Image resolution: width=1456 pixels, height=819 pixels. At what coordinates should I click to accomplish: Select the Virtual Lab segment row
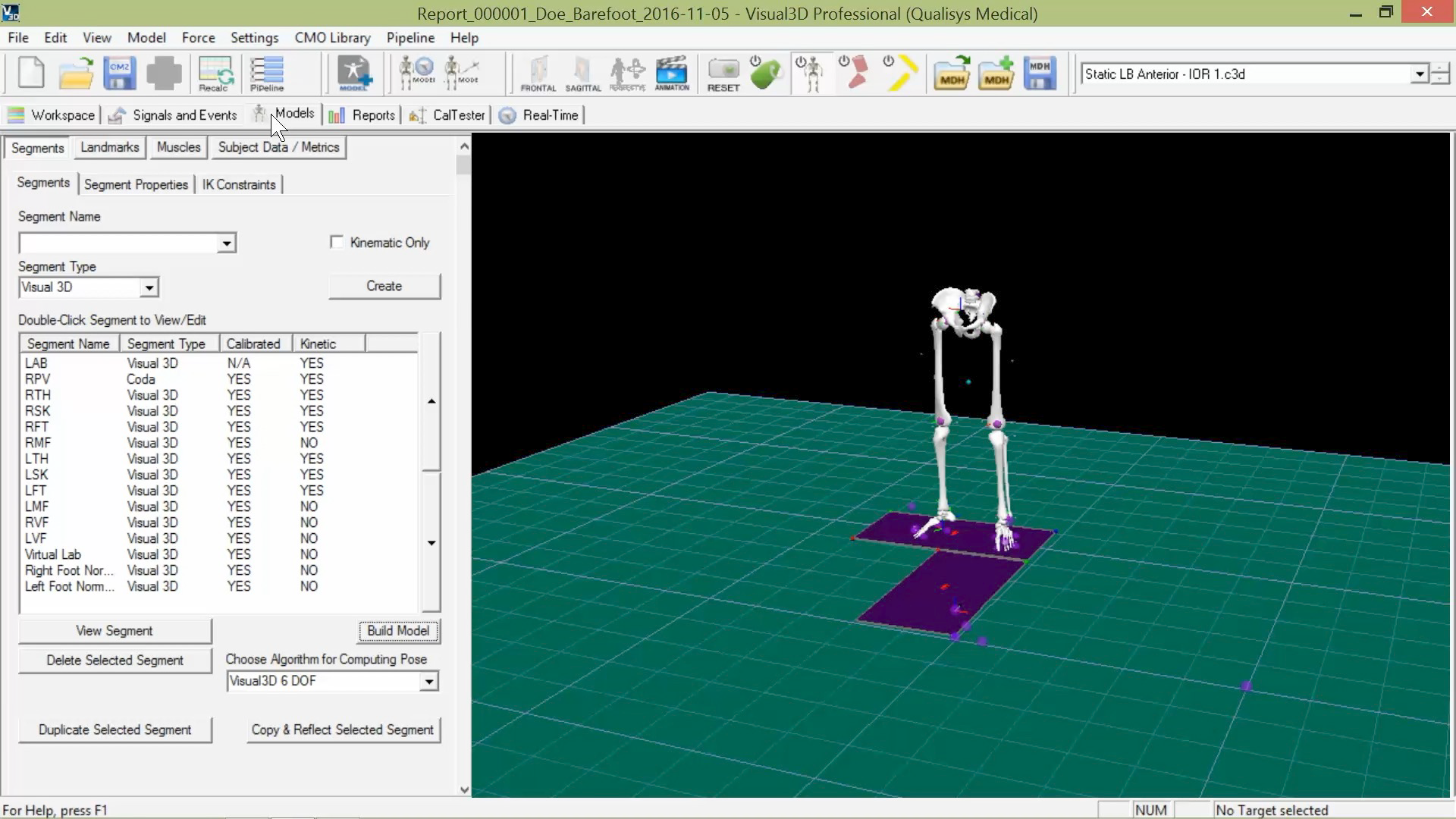218,554
